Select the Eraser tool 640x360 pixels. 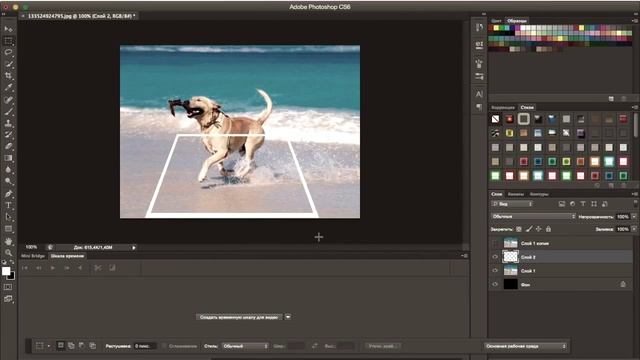[8, 146]
